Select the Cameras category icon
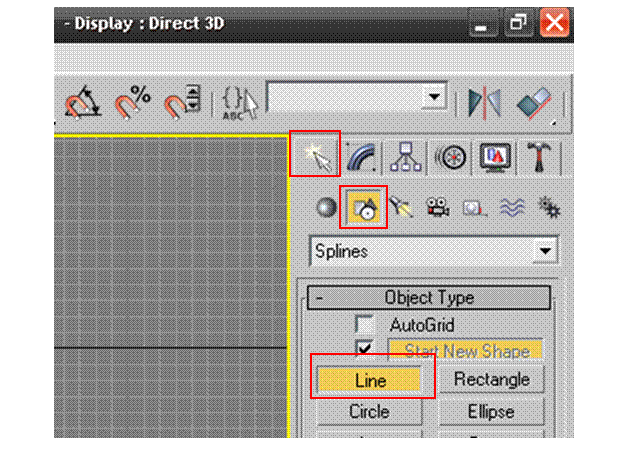Viewport: 628px width, 455px height. click(438, 207)
